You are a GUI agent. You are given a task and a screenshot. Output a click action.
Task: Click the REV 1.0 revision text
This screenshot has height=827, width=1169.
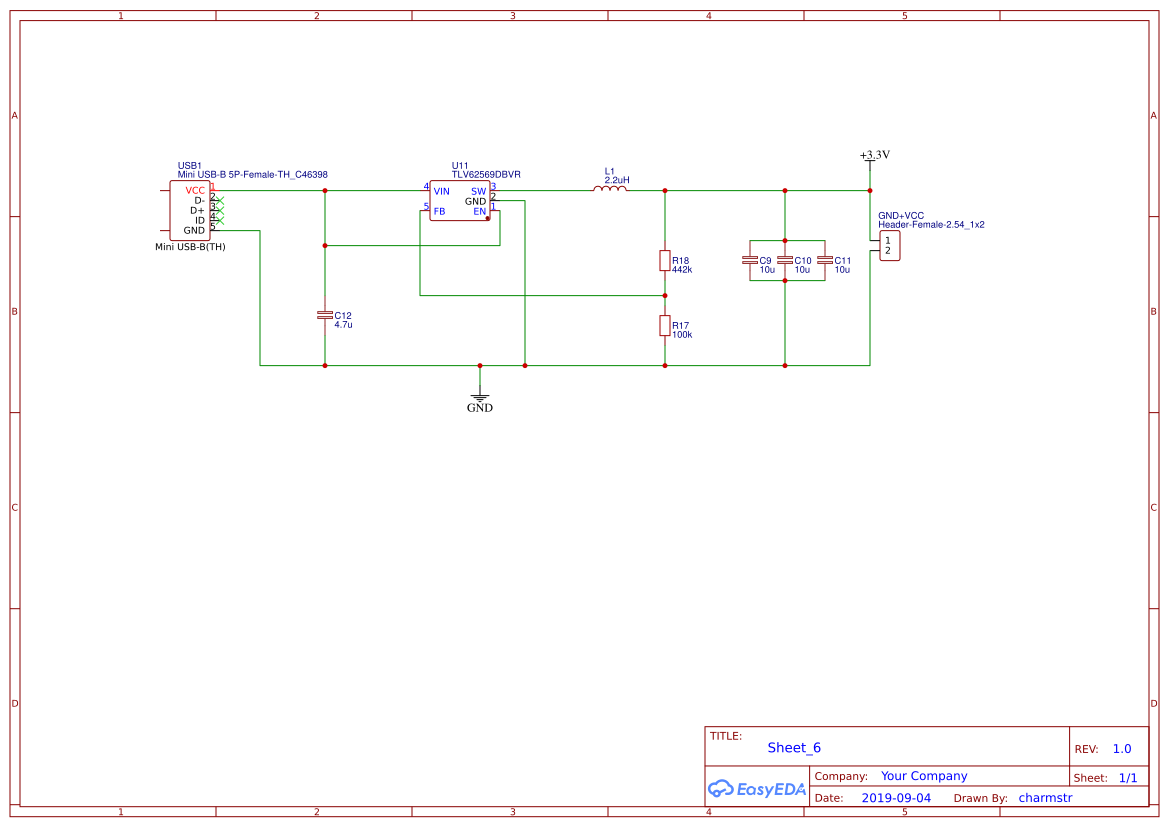pos(1120,747)
